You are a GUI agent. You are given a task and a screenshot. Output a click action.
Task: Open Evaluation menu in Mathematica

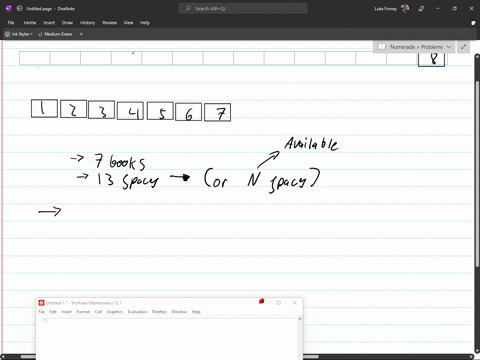(x=137, y=312)
